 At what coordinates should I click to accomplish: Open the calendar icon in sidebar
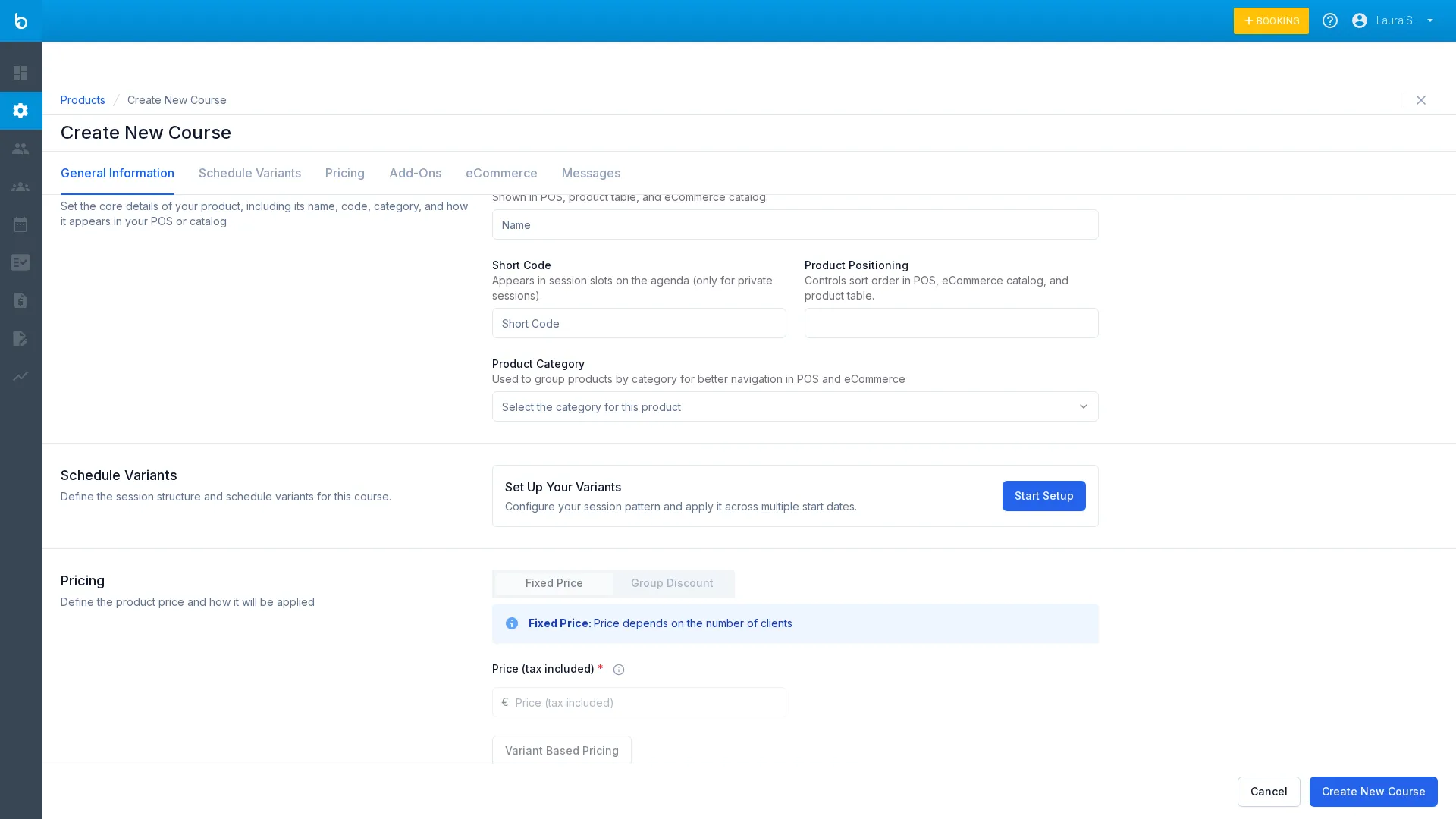[20, 224]
